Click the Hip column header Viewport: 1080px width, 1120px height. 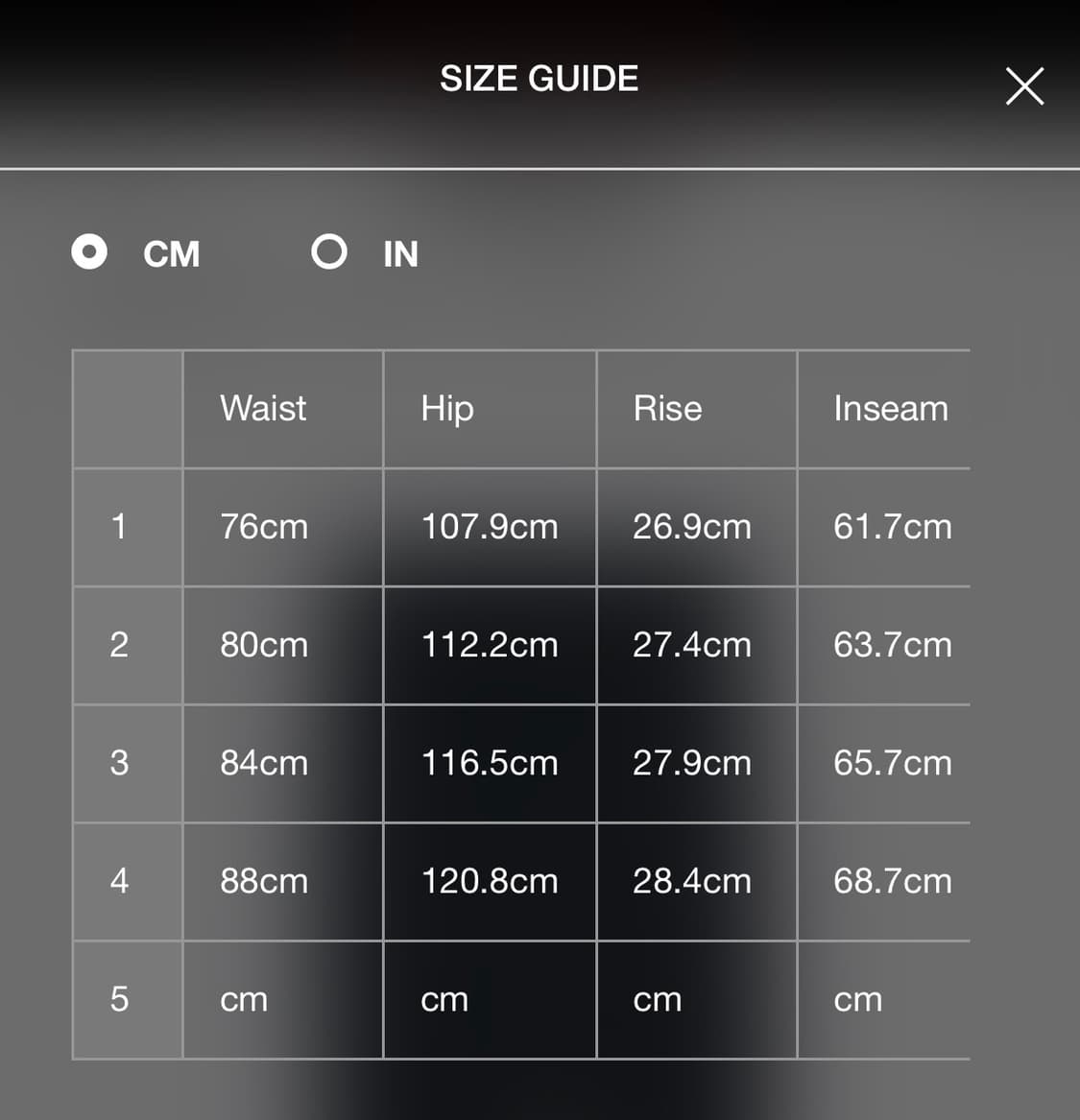tap(447, 409)
